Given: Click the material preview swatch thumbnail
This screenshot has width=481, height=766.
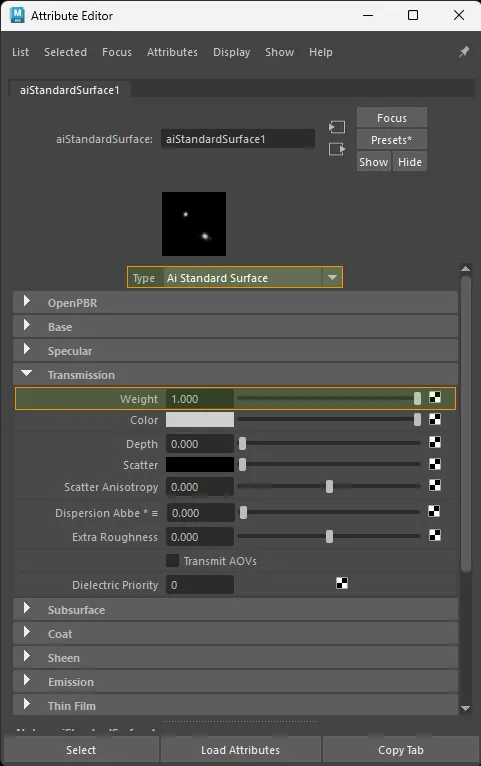Looking at the screenshot, I should pos(194,224).
